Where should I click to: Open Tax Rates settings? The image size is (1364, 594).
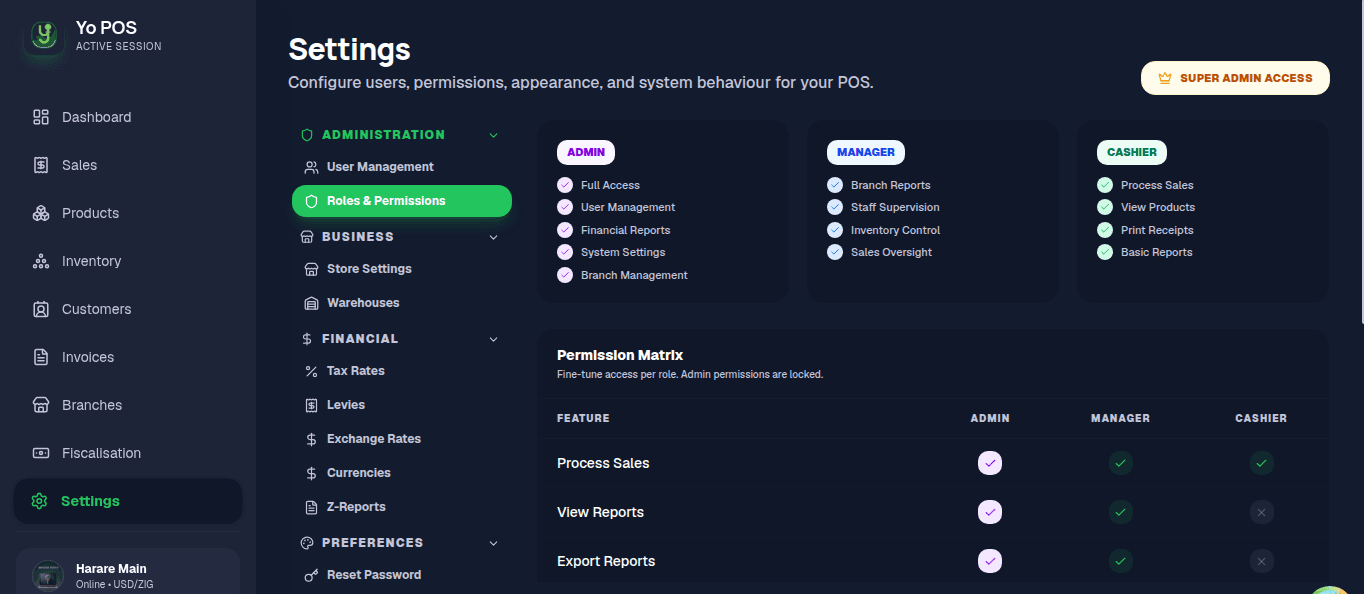402,371
